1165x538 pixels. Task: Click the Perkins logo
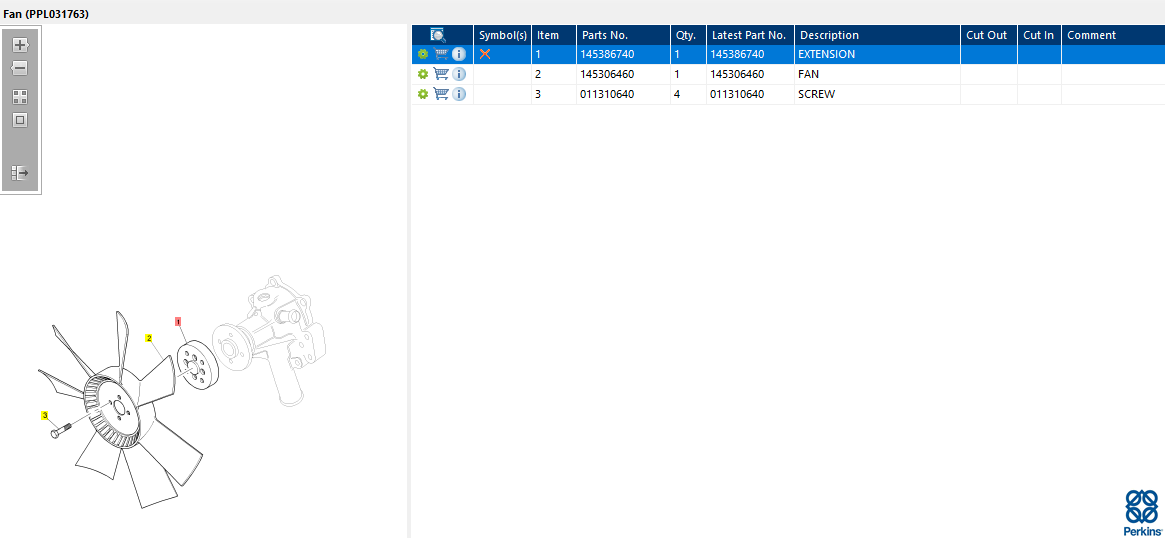point(1142,512)
